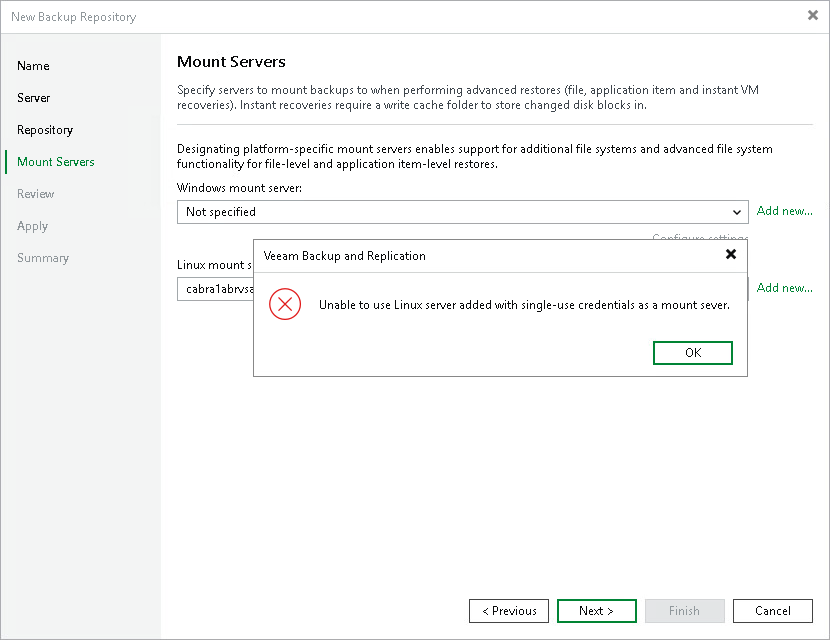Click the red error icon in the dialog
This screenshot has height=640, width=830.
point(285,304)
